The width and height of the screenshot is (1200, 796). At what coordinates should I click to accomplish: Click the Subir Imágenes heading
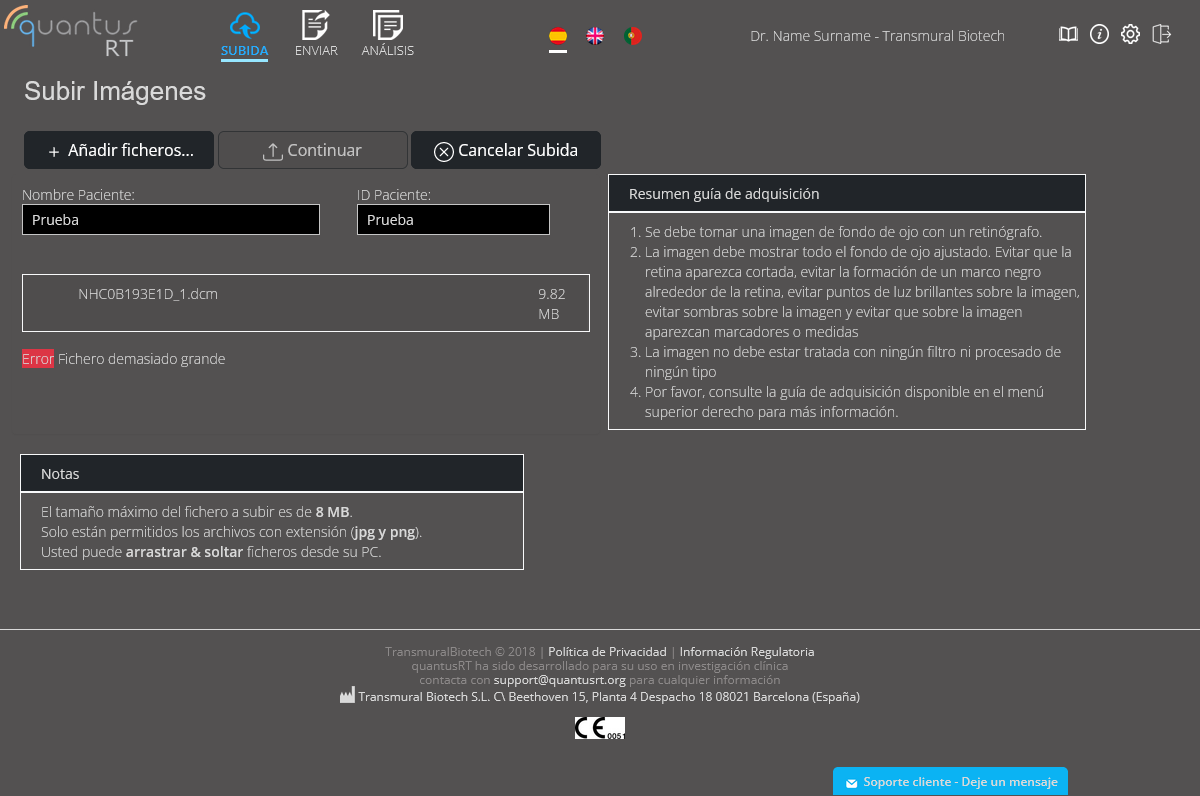[x=115, y=91]
